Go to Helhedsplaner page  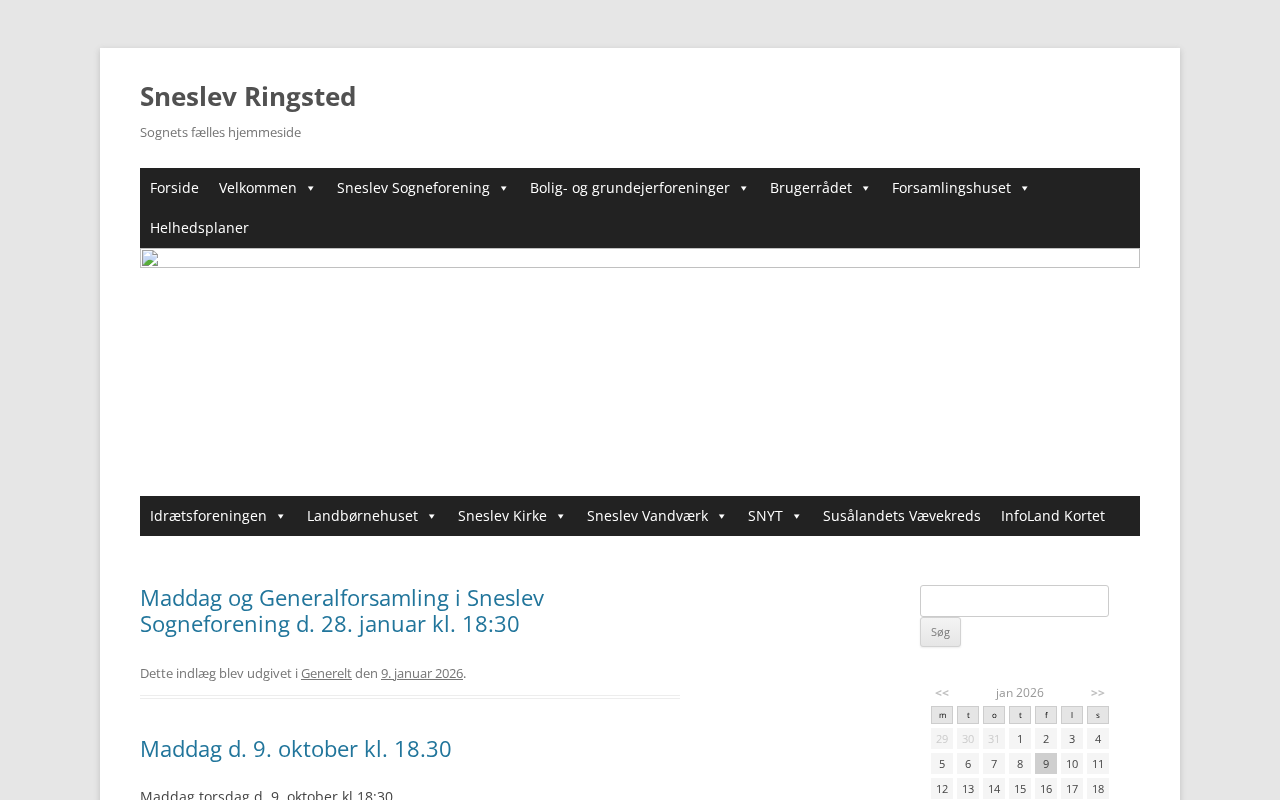pyautogui.click(x=199, y=228)
